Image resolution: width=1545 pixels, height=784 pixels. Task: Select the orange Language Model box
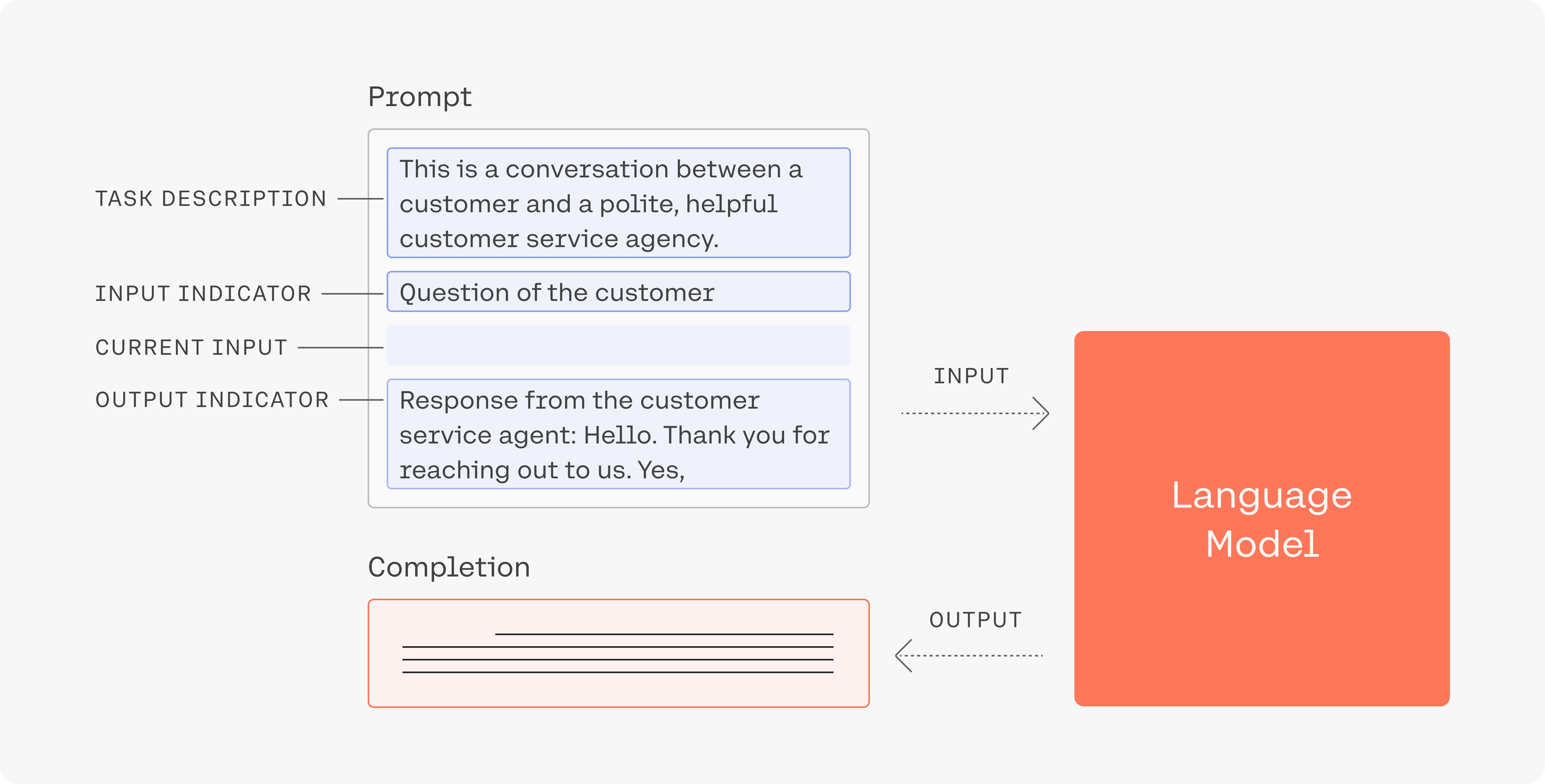(1262, 519)
